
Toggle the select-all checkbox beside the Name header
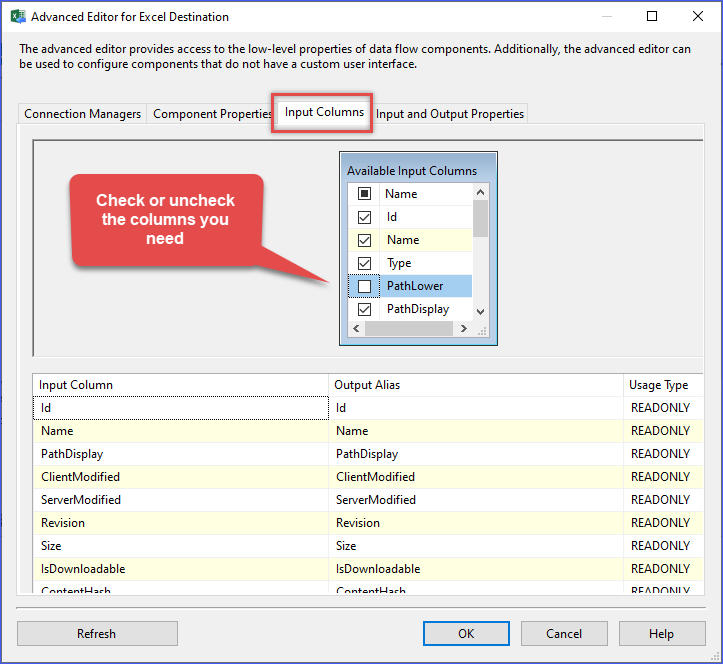coord(364,194)
